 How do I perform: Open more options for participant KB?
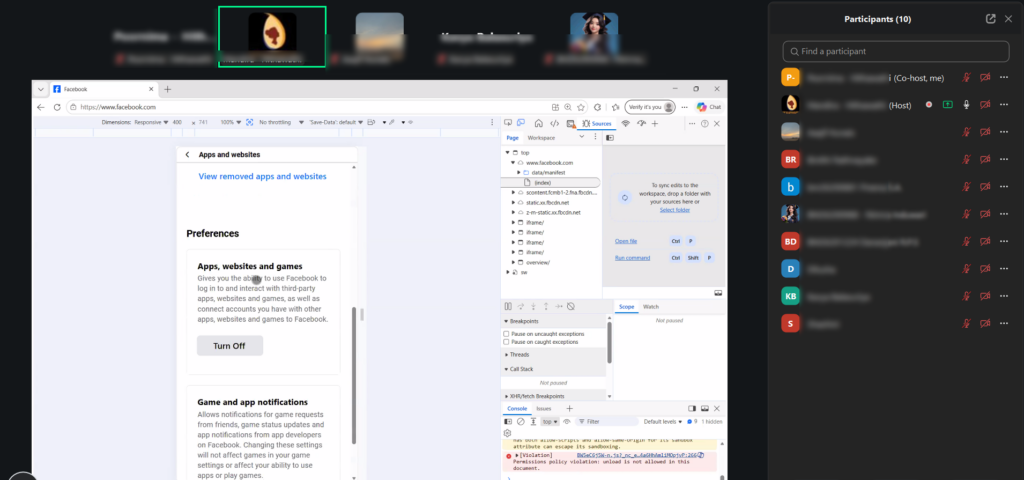(x=1004, y=296)
